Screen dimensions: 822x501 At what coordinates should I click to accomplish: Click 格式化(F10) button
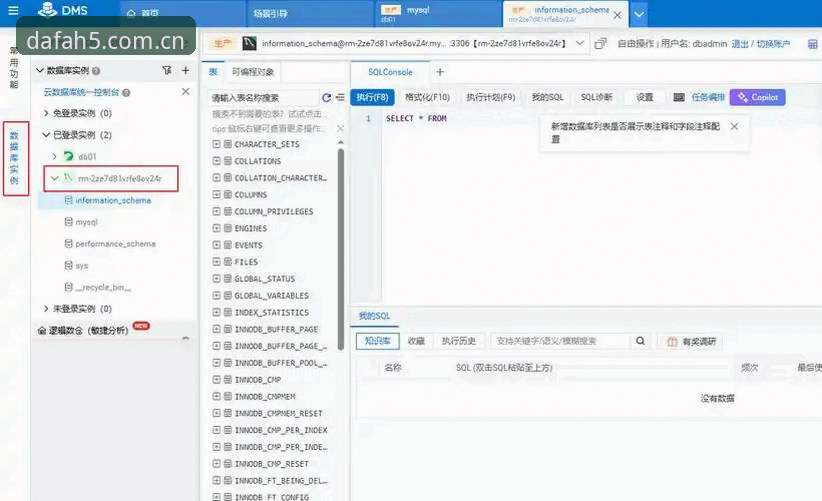click(427, 97)
